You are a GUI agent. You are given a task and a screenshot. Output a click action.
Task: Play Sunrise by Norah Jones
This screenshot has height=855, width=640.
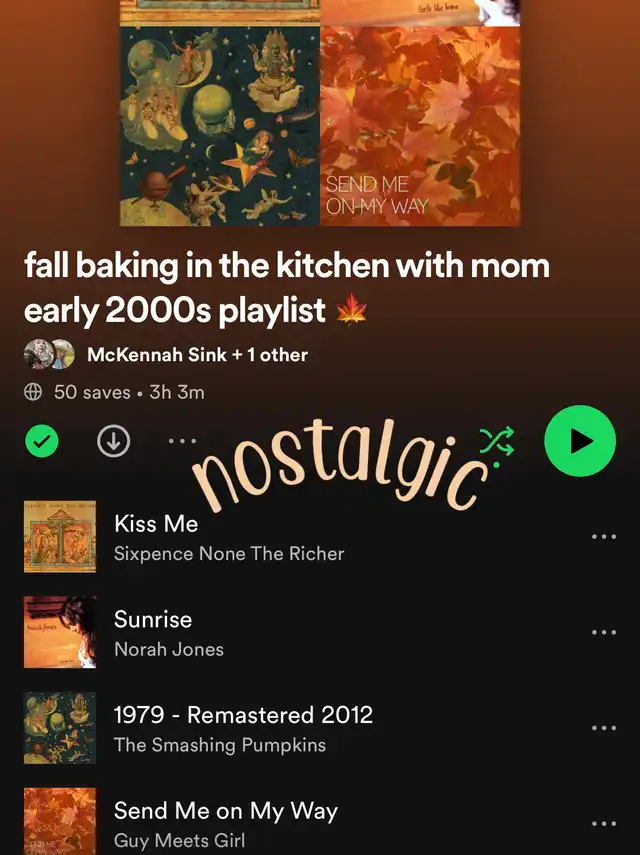click(320, 633)
